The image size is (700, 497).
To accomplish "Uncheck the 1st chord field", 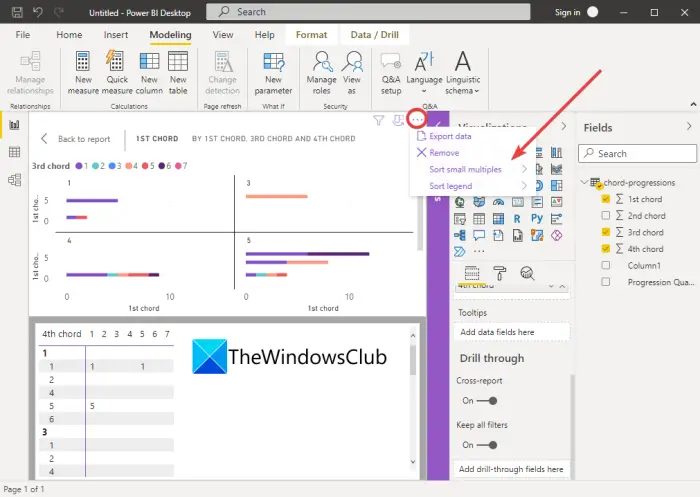I will click(x=606, y=199).
